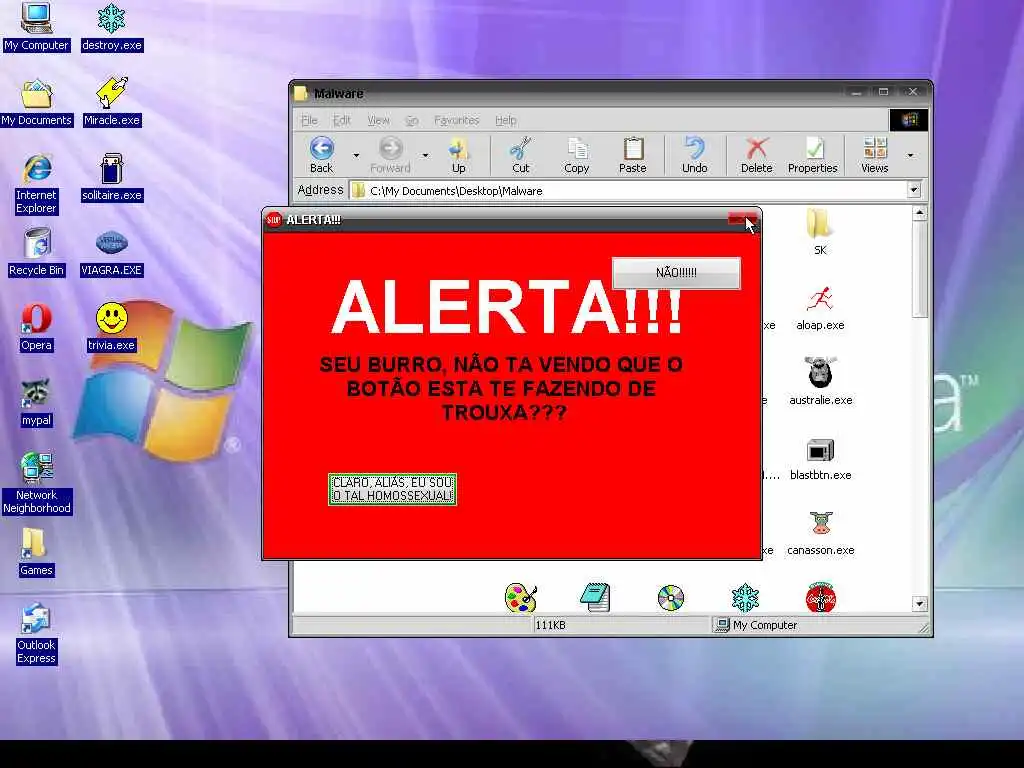Select the notepad file icon in bottom row
Viewport: 1024px width, 768px height.
coord(595,598)
